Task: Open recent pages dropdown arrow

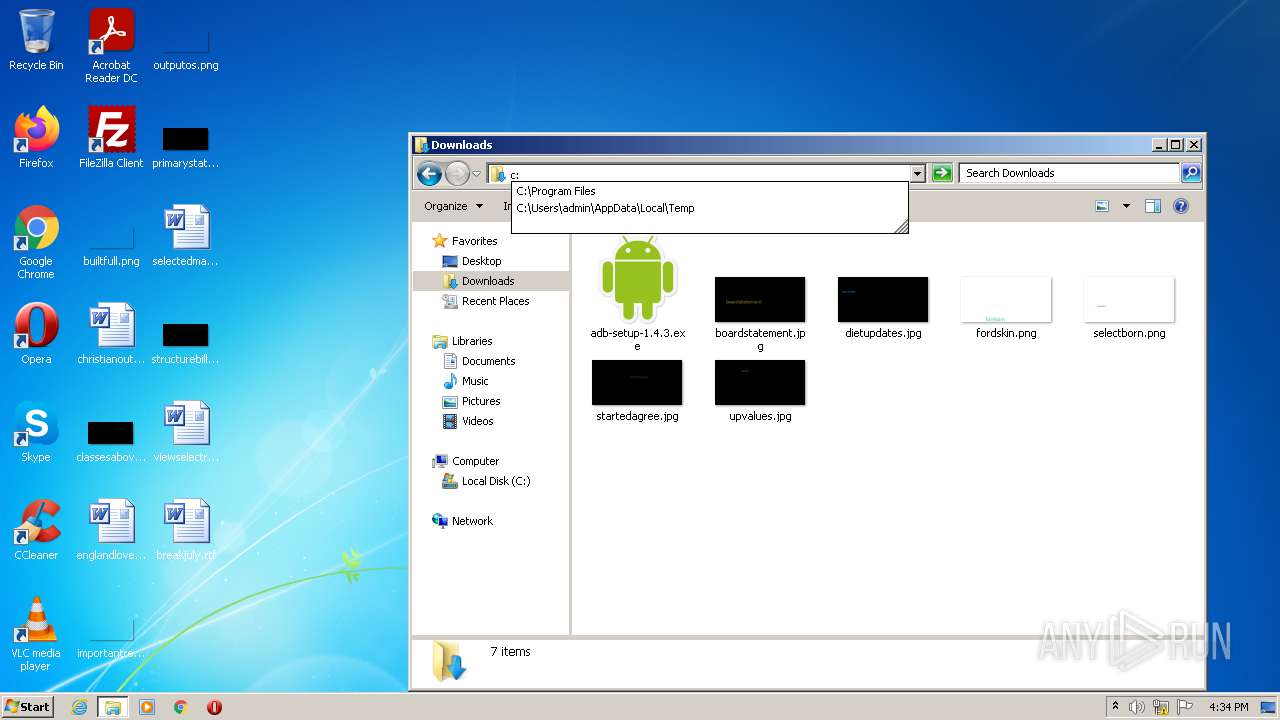Action: tap(476, 174)
